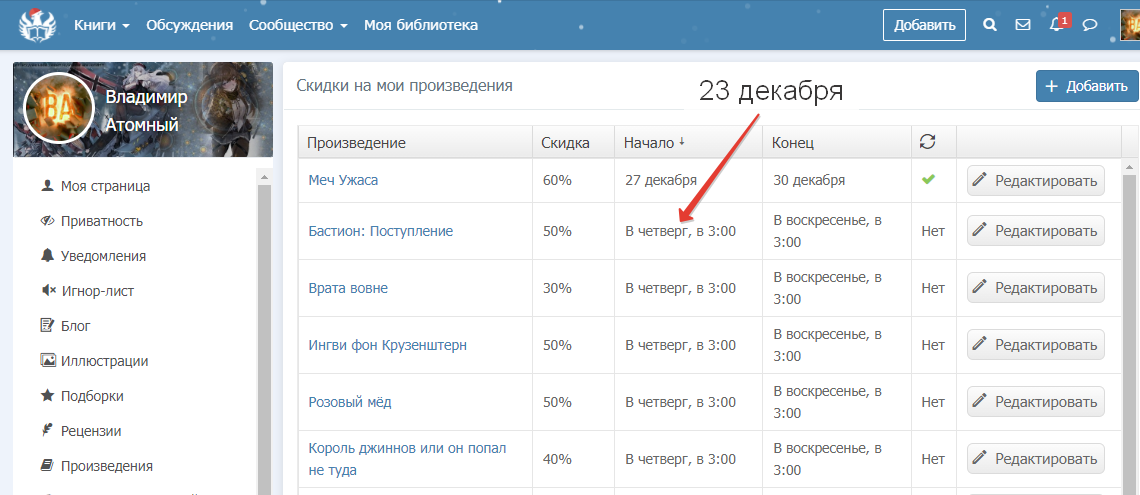Open the Ингви фон Крузенштерн link
Screen dimensions: 1140x495
pyautogui.click(x=387, y=345)
